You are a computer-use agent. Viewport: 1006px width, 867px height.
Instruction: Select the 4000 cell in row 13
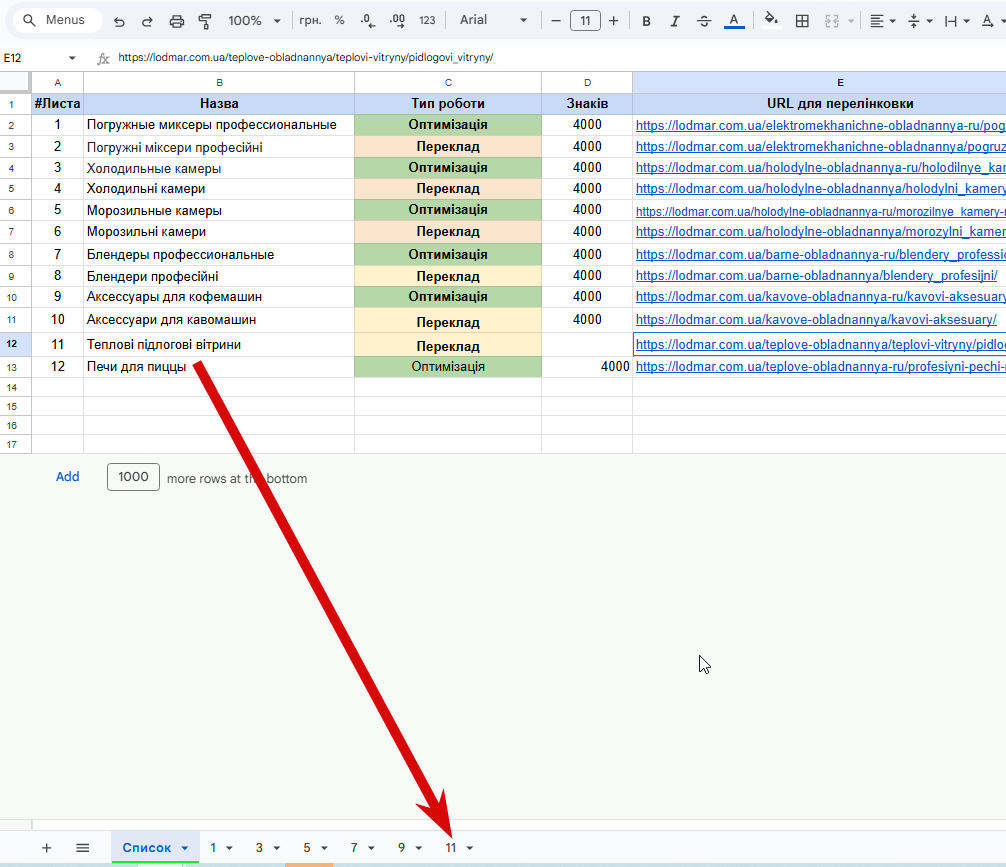pos(587,366)
